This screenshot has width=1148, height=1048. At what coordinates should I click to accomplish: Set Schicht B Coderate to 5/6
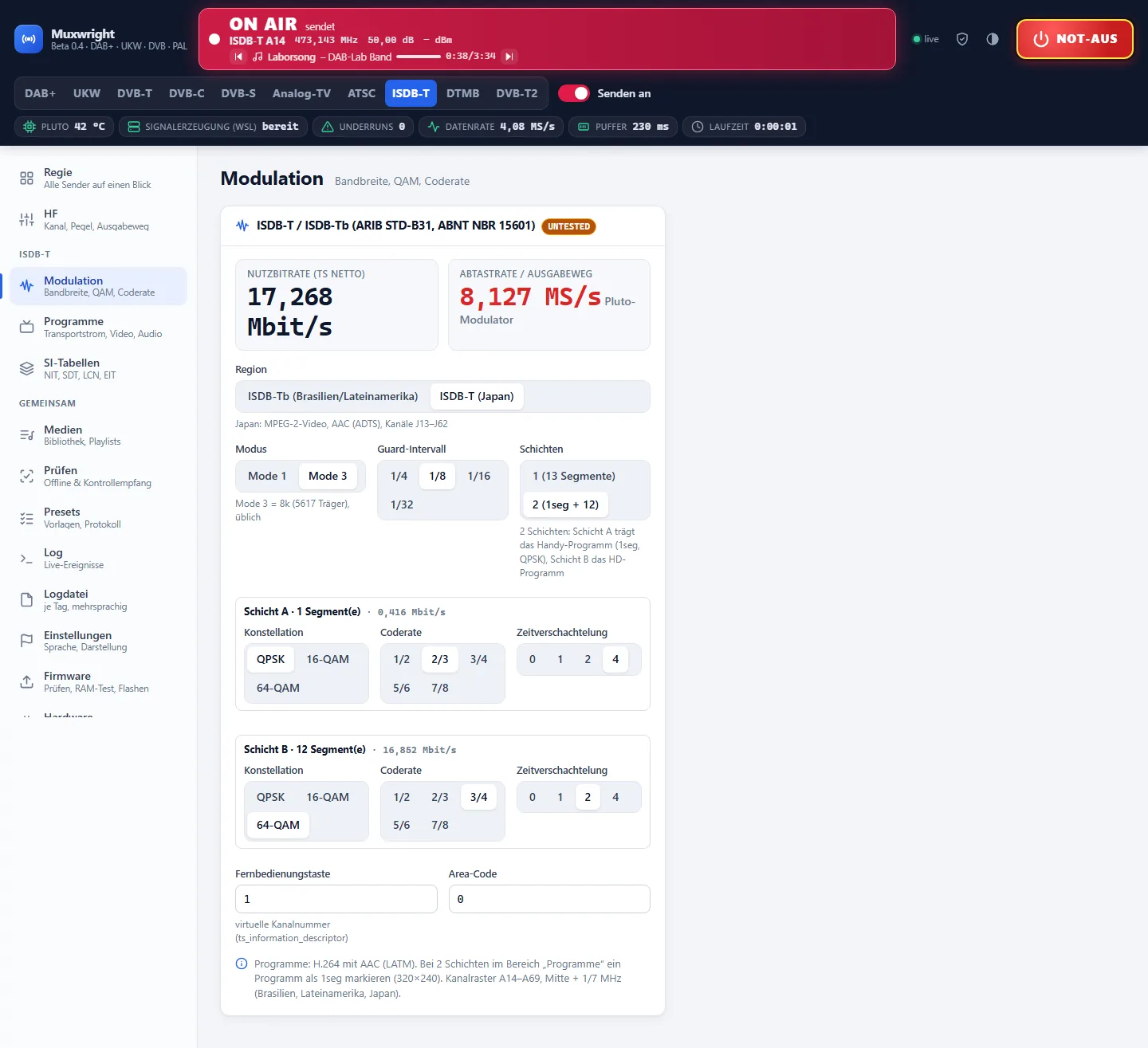pos(402,826)
